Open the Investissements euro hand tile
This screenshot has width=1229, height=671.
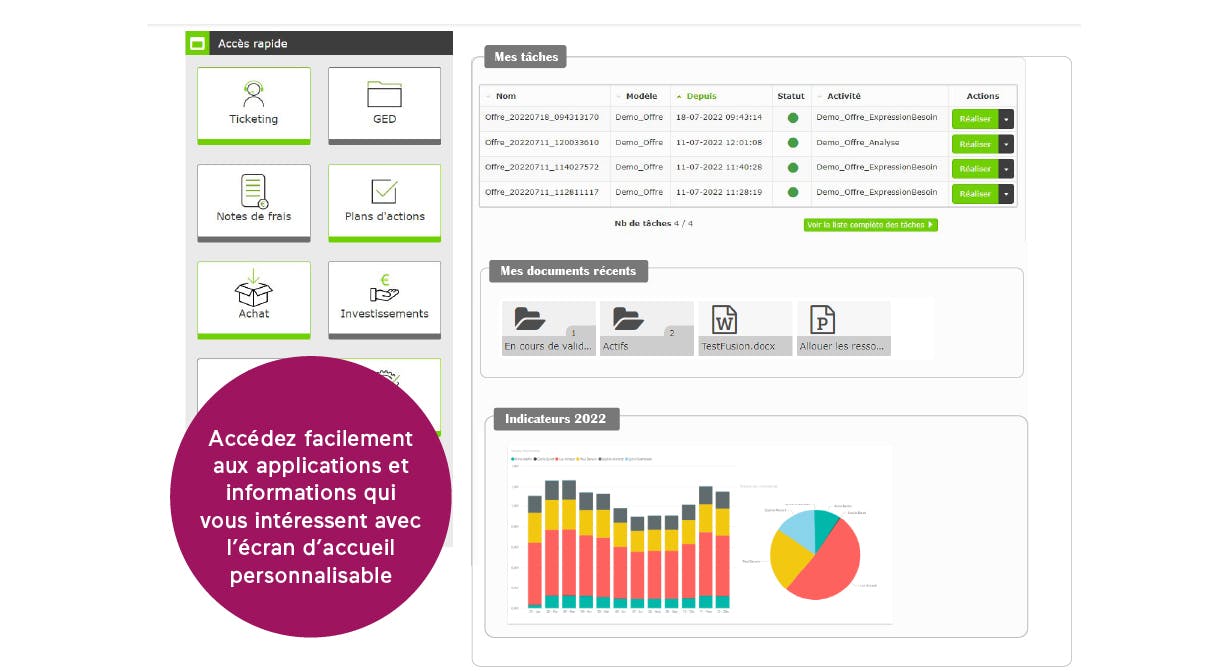pos(384,300)
